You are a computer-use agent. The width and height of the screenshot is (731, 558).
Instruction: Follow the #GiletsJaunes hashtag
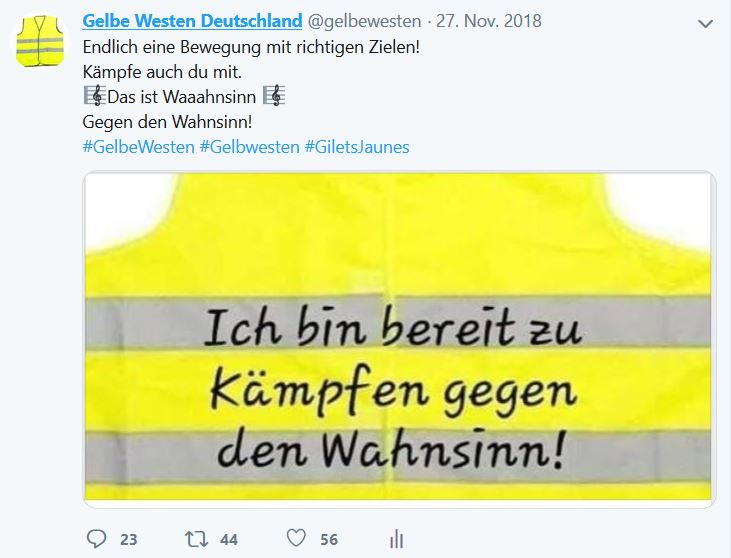tap(357, 147)
